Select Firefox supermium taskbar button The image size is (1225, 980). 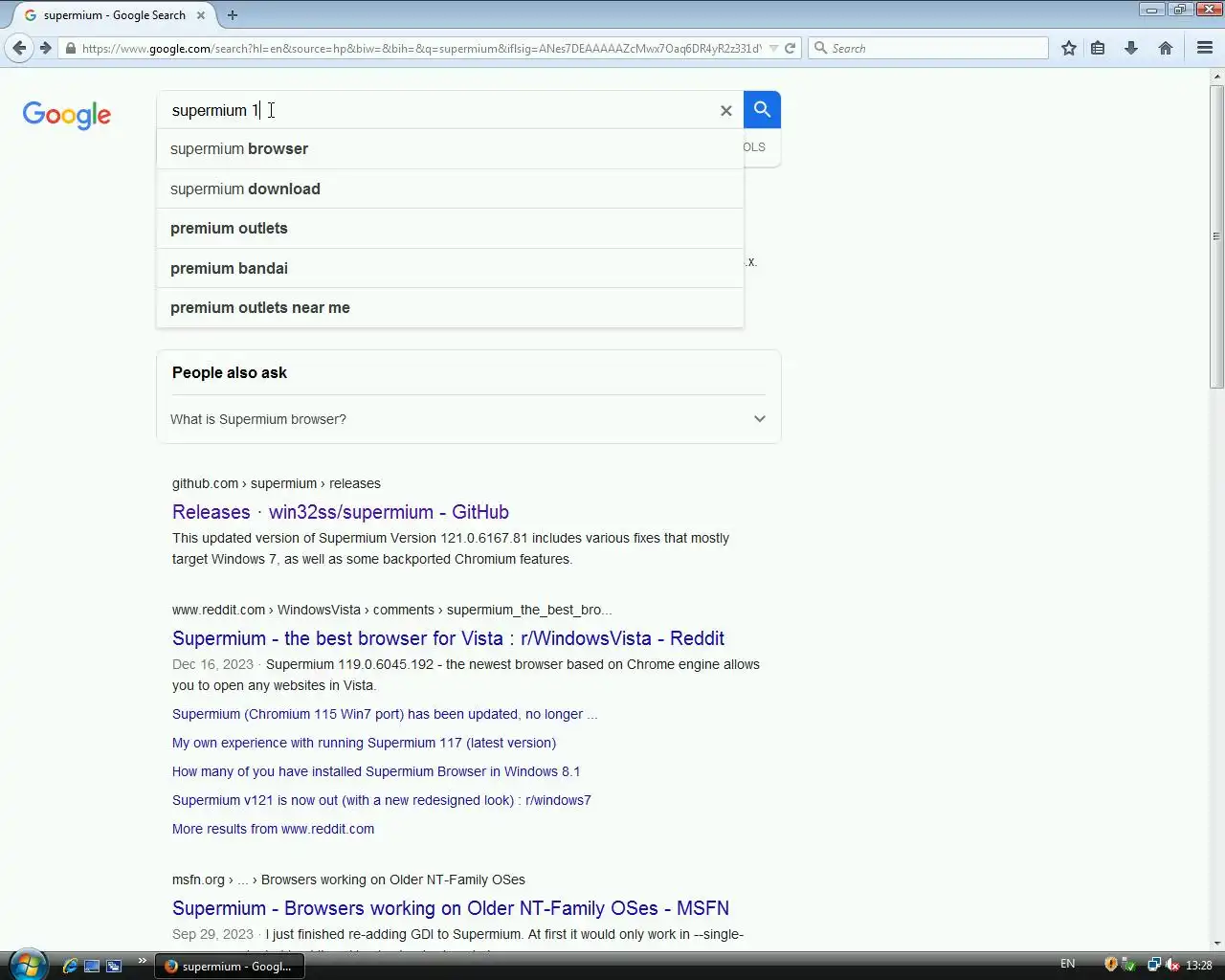point(230,966)
